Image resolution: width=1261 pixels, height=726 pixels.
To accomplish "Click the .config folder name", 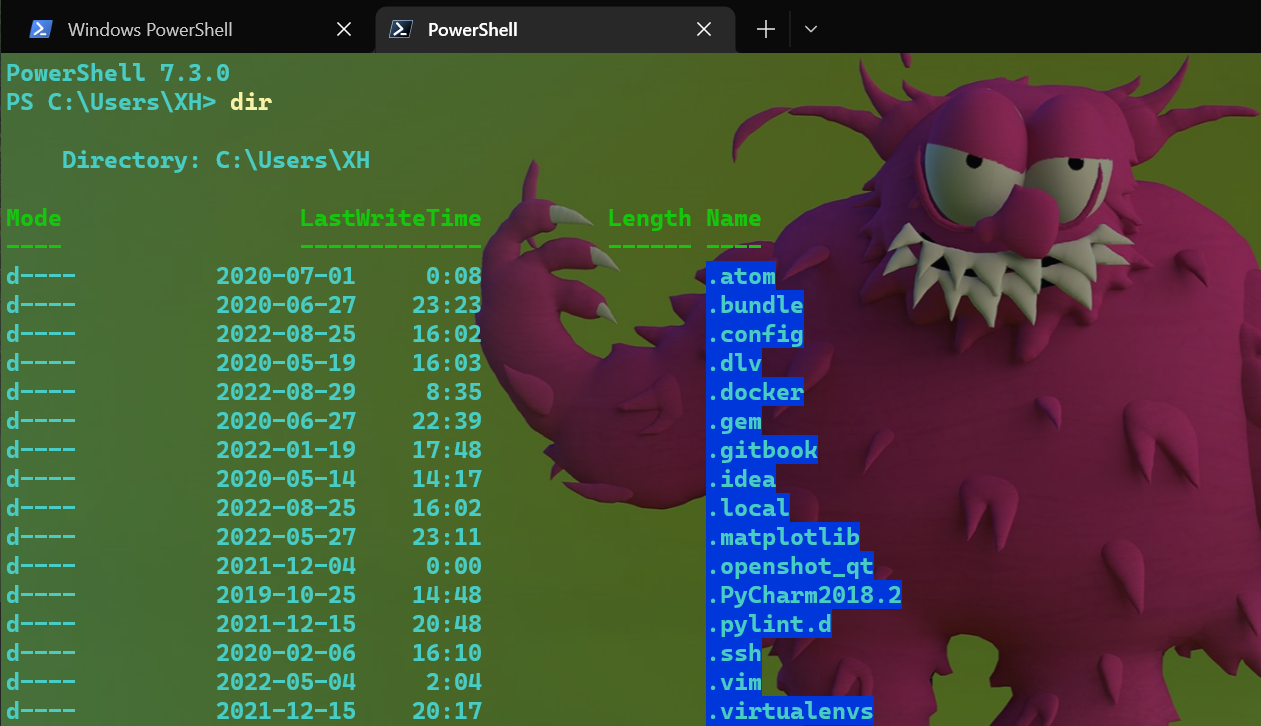I will click(755, 334).
